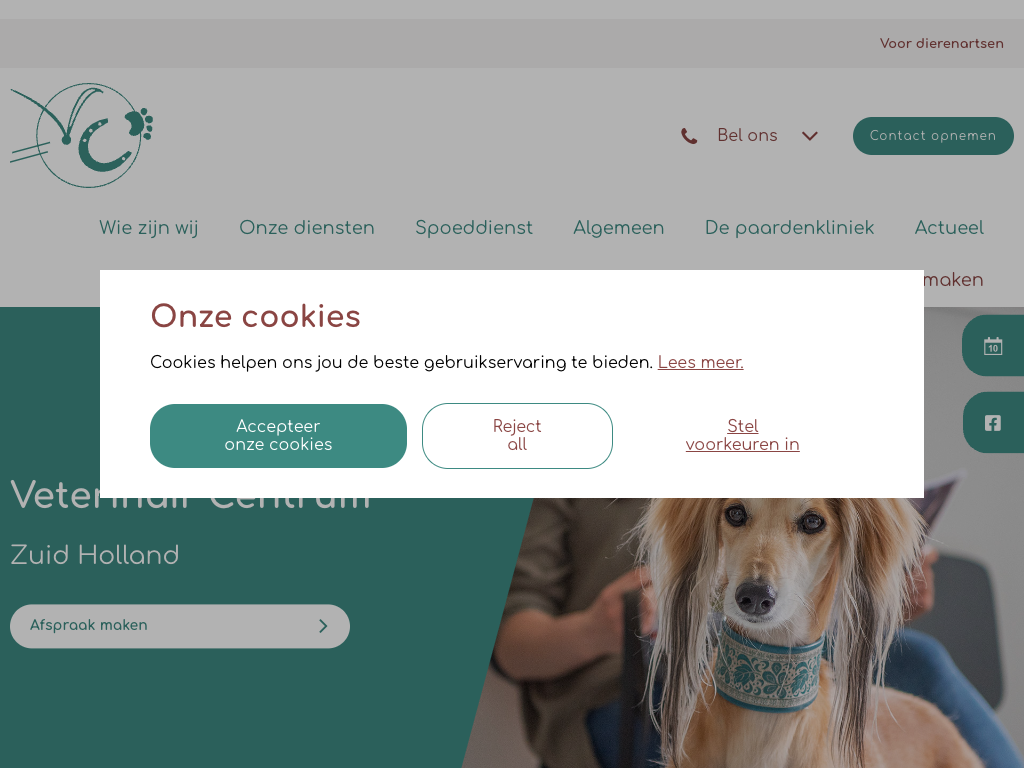Click the phone icon beside Bel ons
The height and width of the screenshot is (768, 1024).
(x=689, y=136)
